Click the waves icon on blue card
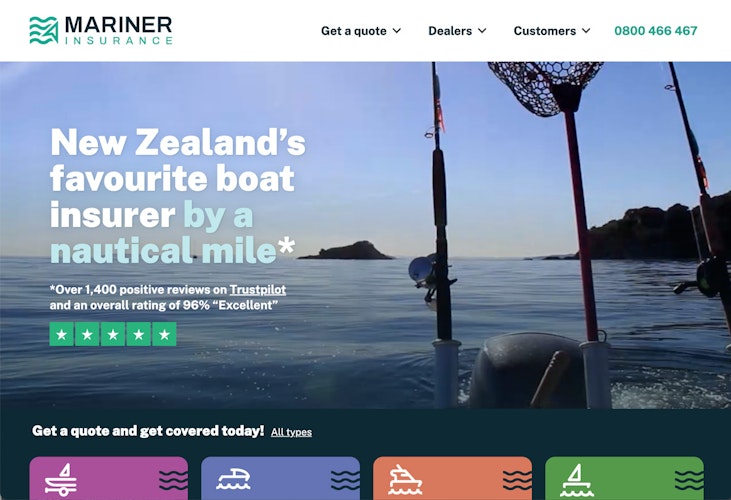This screenshot has width=731, height=500. (345, 480)
